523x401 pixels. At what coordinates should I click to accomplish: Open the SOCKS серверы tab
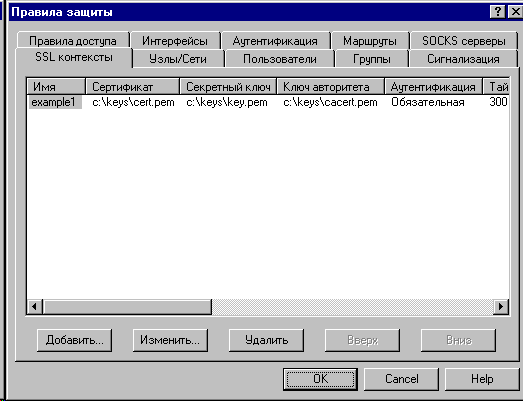tap(464, 41)
